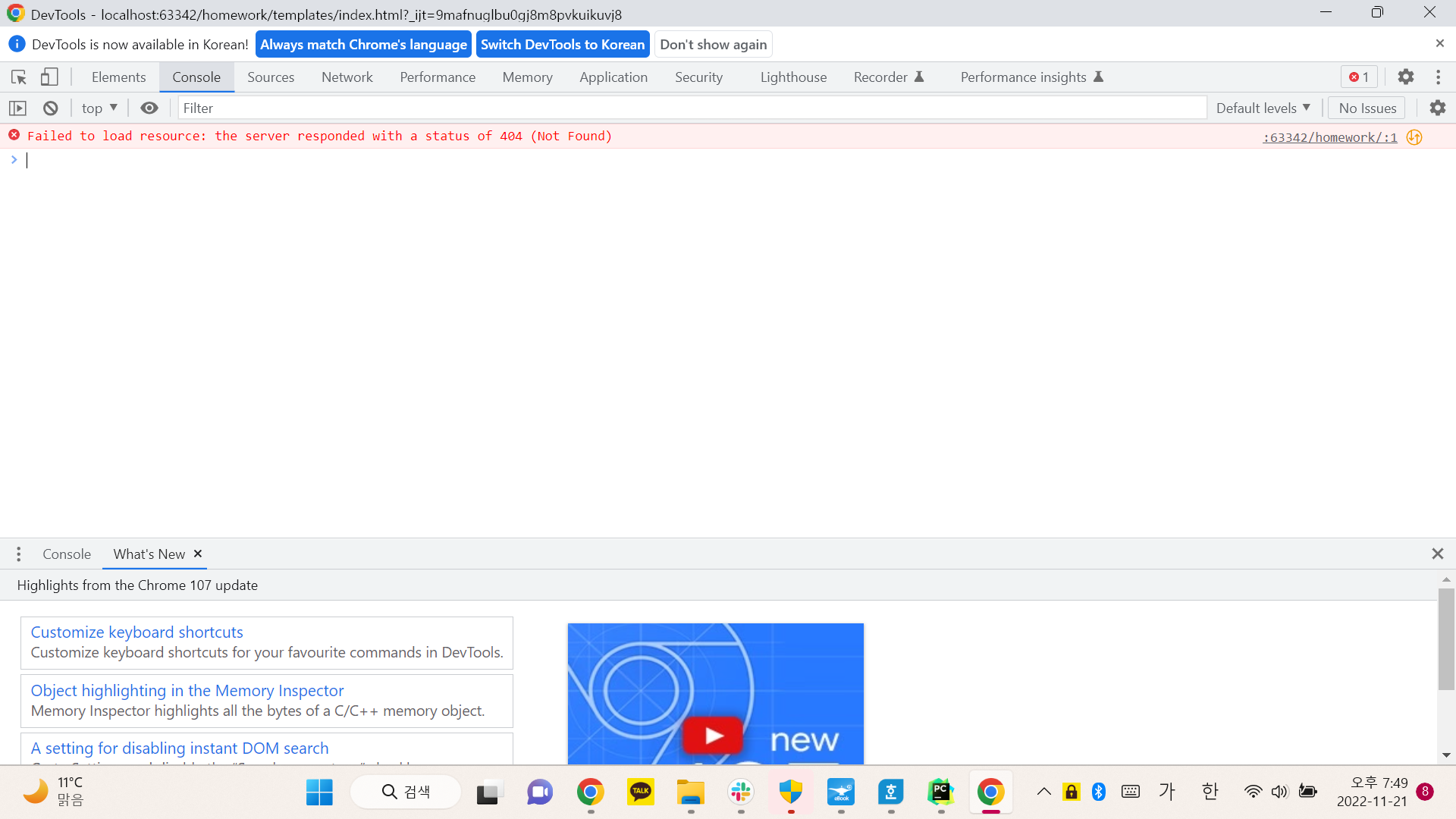Click the volume speaker tray icon
The height and width of the screenshot is (819, 1456).
pyautogui.click(x=1279, y=792)
